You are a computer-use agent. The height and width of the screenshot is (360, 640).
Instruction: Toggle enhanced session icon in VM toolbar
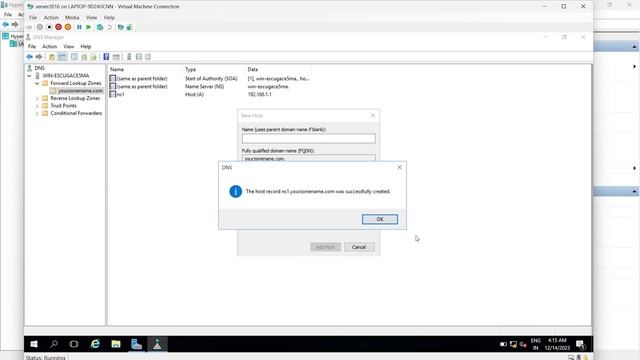click(120, 27)
